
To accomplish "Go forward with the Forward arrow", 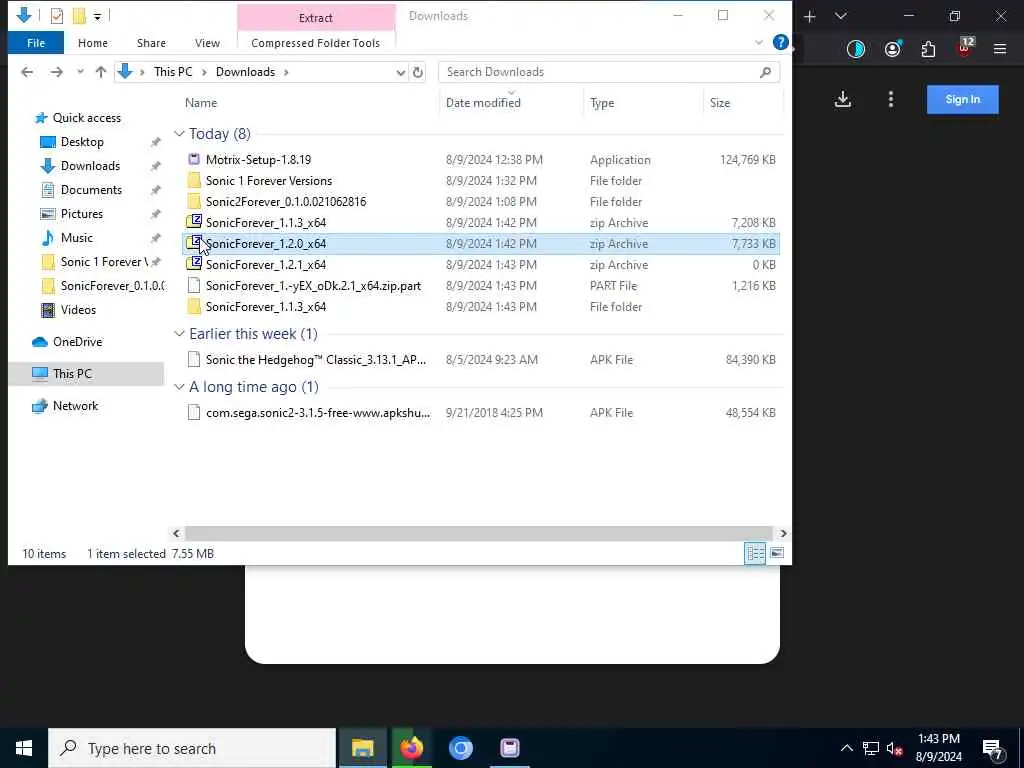I will [x=57, y=72].
